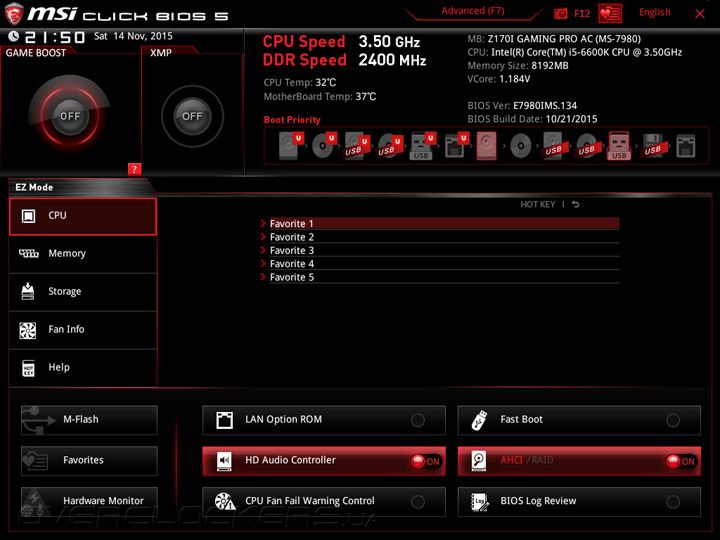
Task: Click the CPU Speed 3.50 GHz value
Action: pyautogui.click(x=389, y=42)
